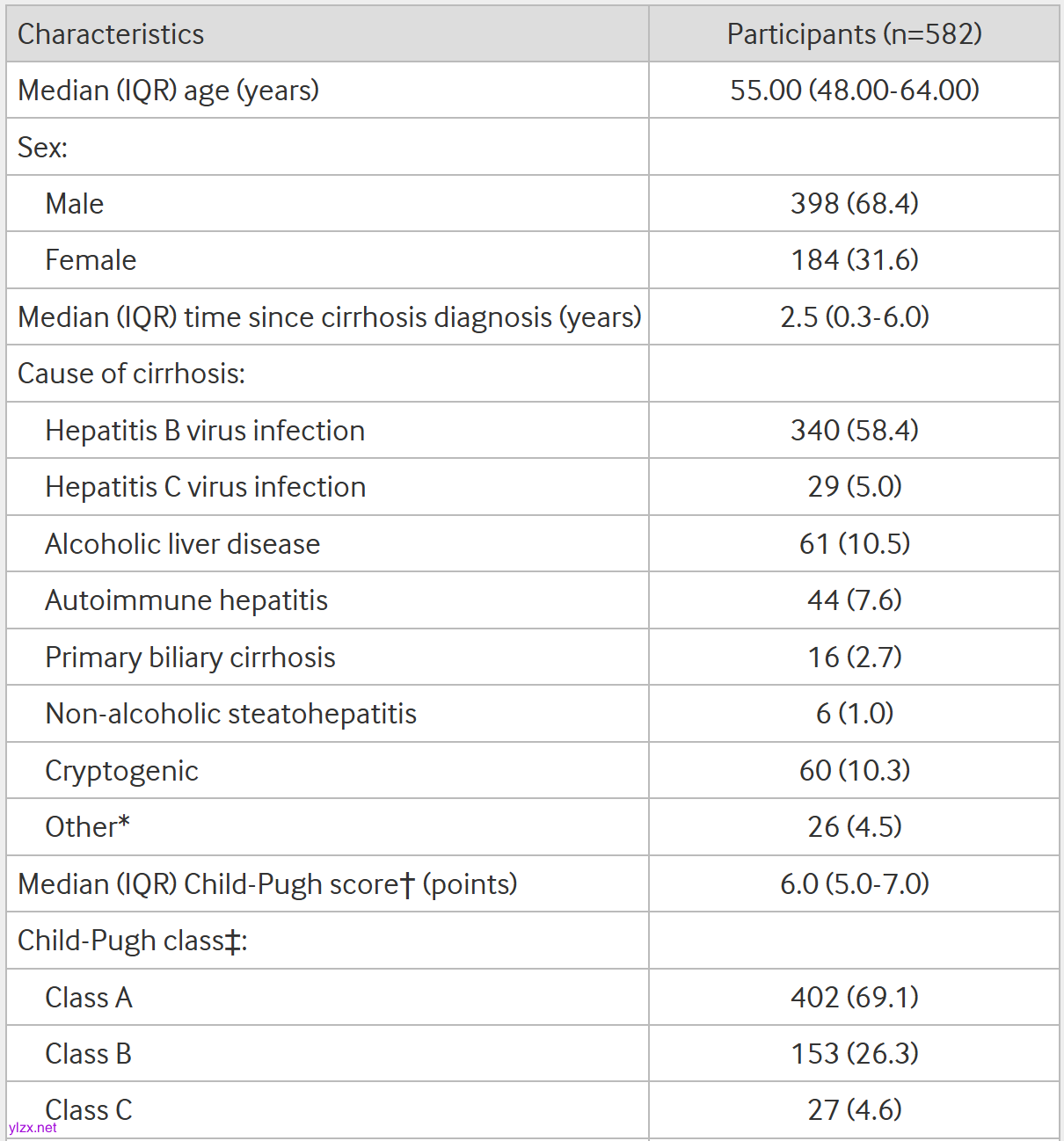Select the time since cirrhosis diagnosis label
Viewport: 1064px width, 1141px height.
click(x=330, y=317)
